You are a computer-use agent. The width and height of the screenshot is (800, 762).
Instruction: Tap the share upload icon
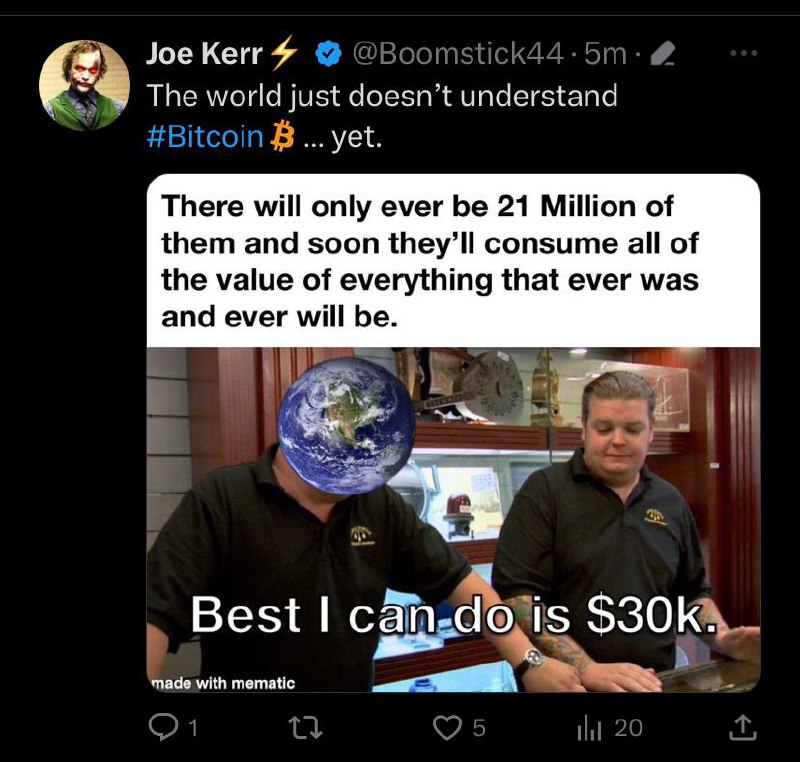[x=742, y=728]
